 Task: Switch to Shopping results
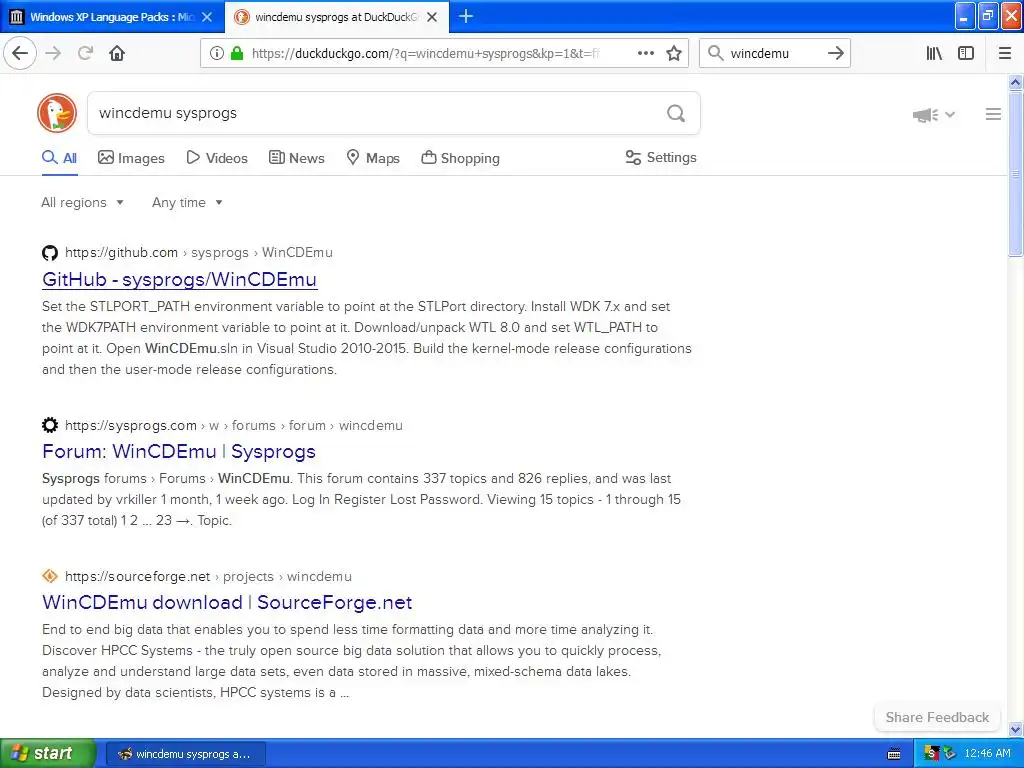pyautogui.click(x=460, y=158)
